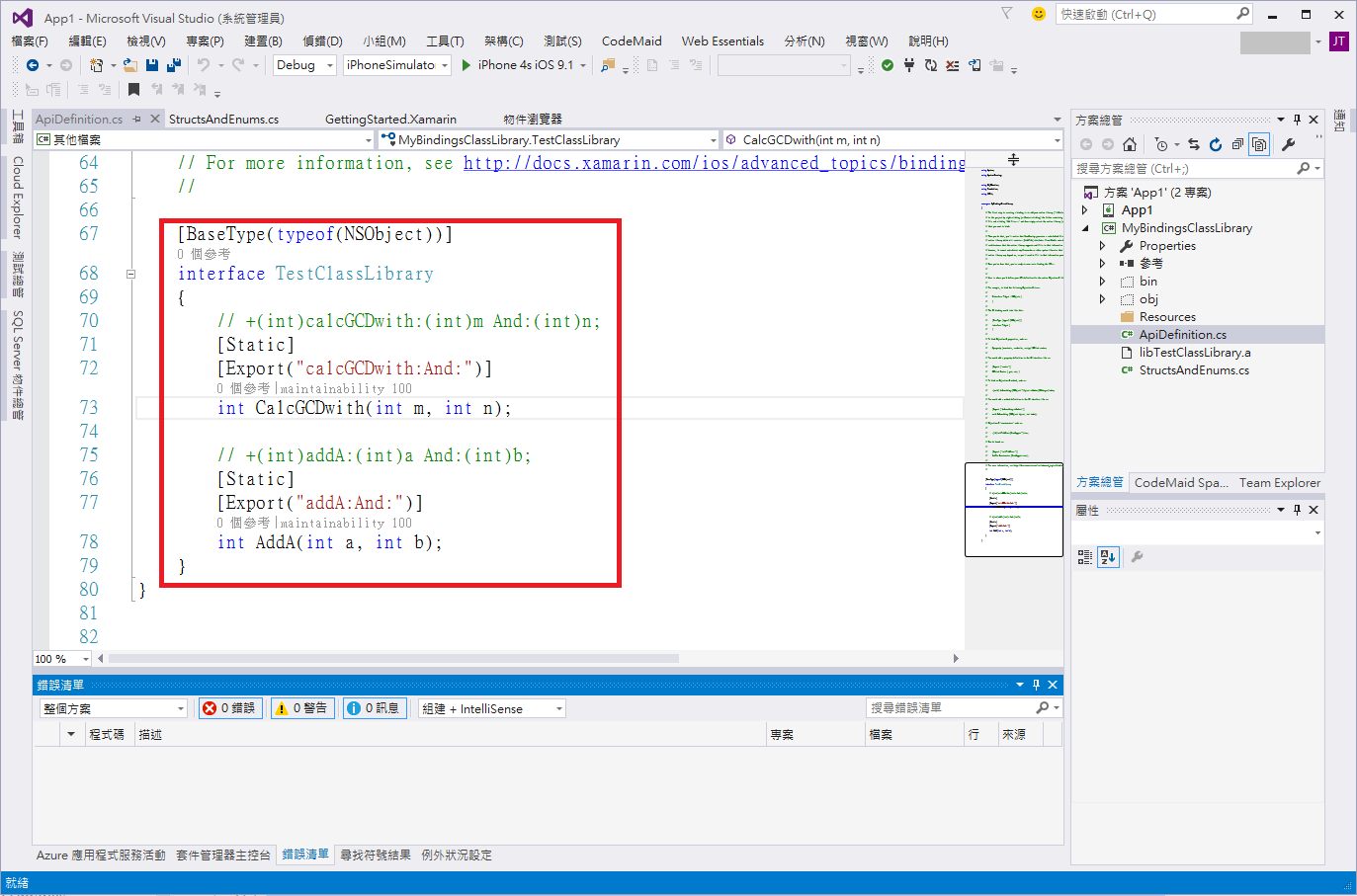The width and height of the screenshot is (1357, 896).
Task: Open the Azure 應用程式服務活動 bottom tab
Action: (101, 855)
